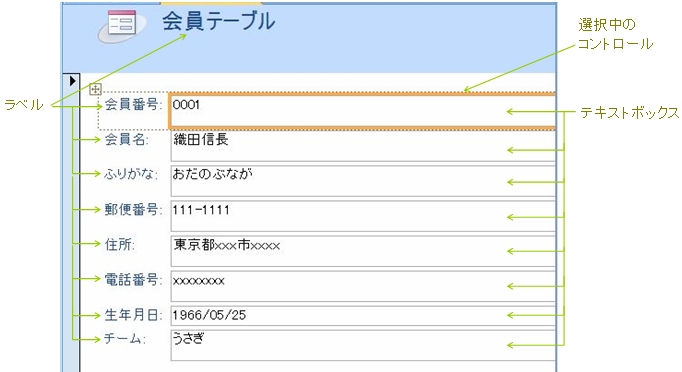Screen dimensions: 682x372
Task: Click the 会員名 field with 織田信長
Action: (363, 146)
